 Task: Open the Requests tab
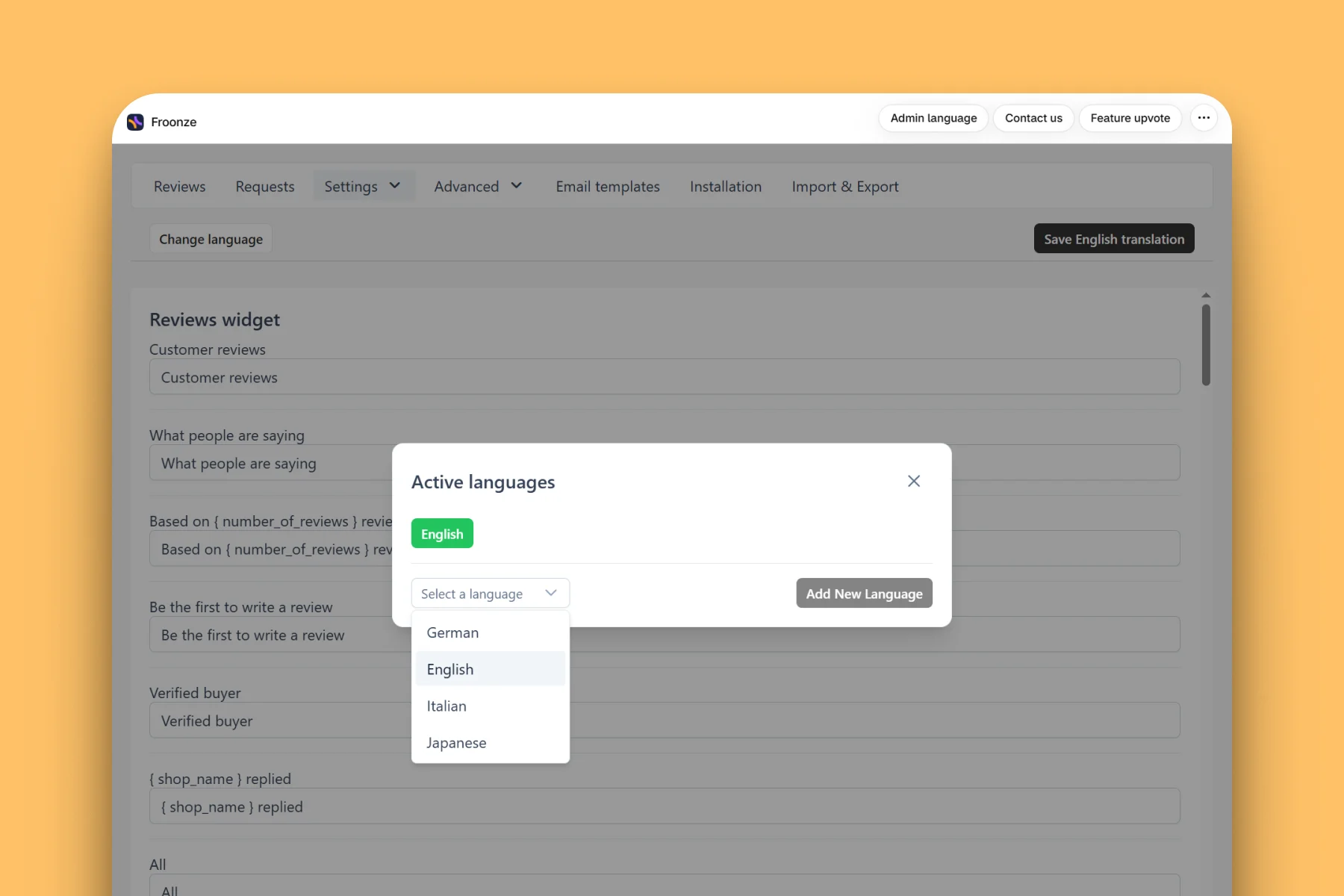265,186
